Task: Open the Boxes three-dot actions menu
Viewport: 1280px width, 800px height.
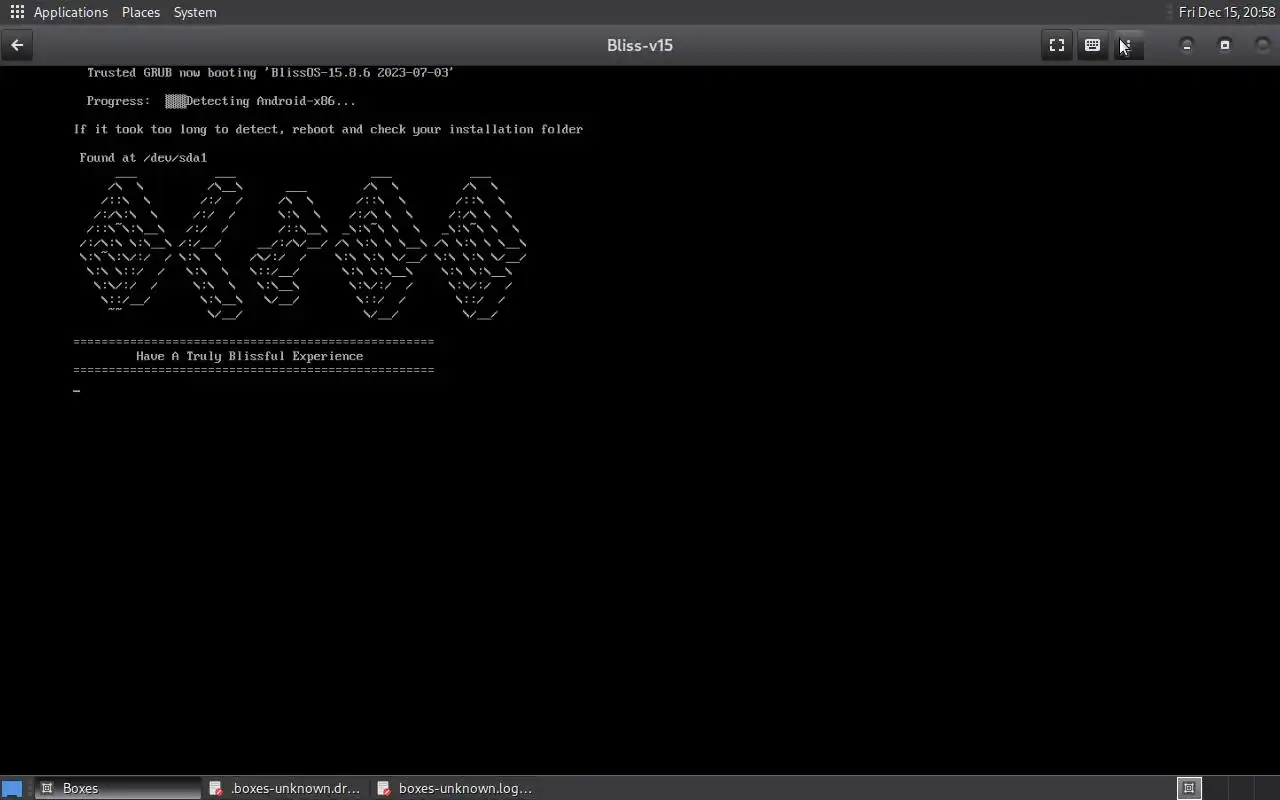Action: tap(1128, 45)
